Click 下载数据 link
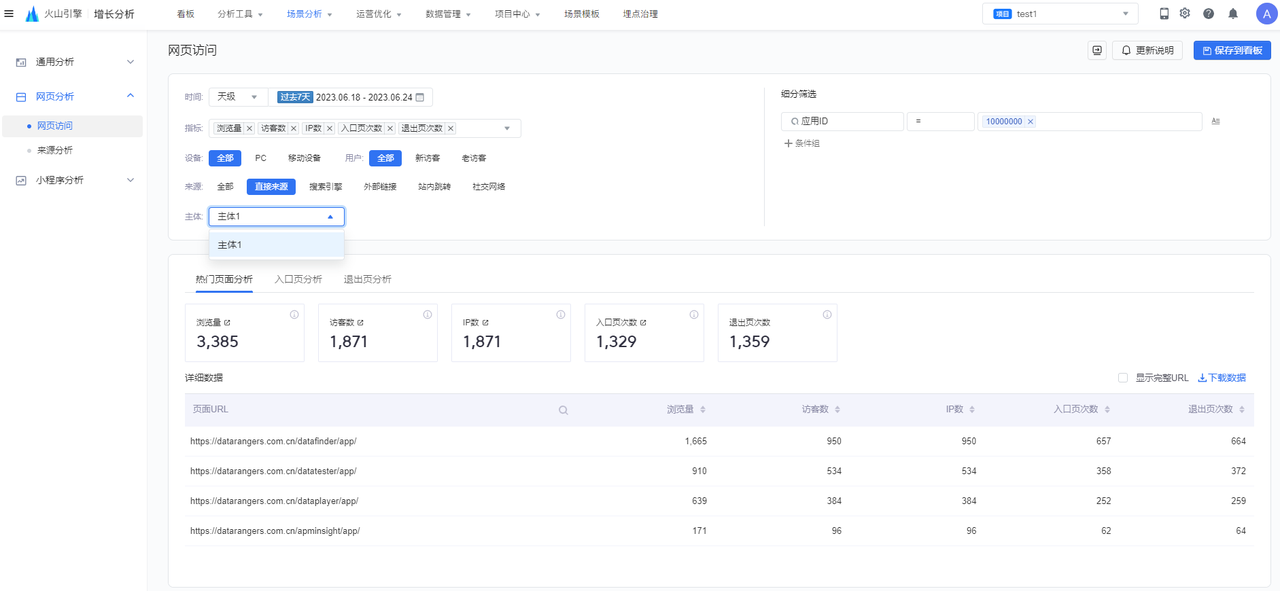1280x591 pixels. click(1222, 378)
